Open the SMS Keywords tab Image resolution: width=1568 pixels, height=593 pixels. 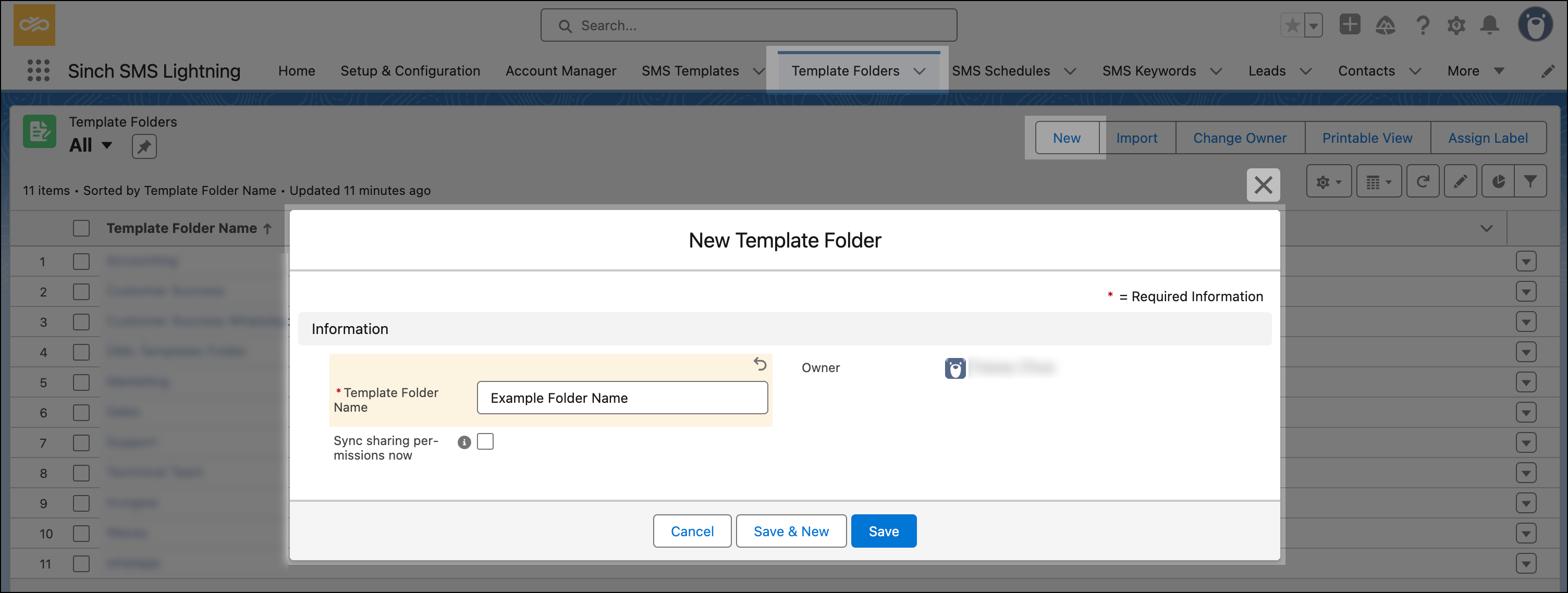coord(1150,70)
